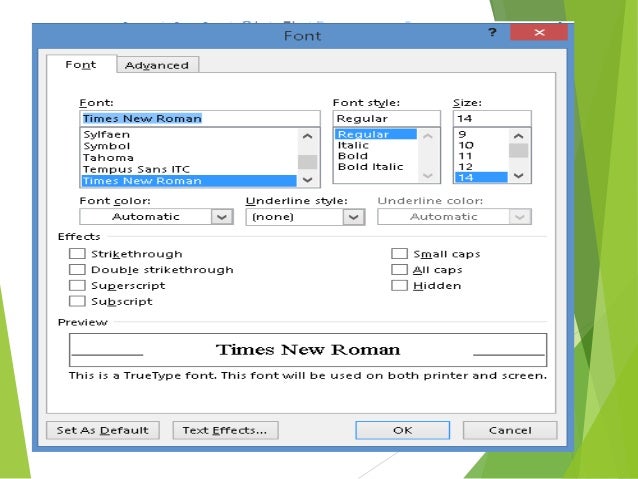Select Times New Roman list entry
Viewport: 638px width, 479px height.
coord(189,181)
